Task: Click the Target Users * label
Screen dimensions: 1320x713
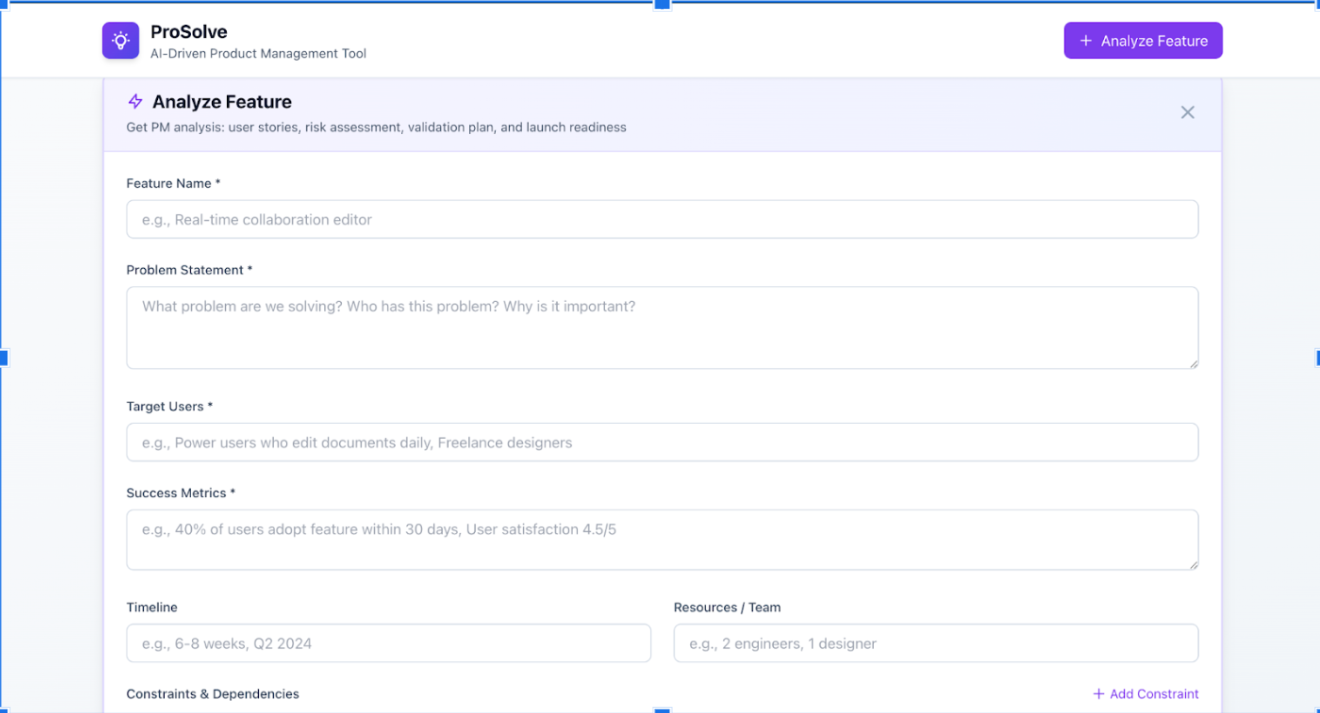Action: point(169,407)
